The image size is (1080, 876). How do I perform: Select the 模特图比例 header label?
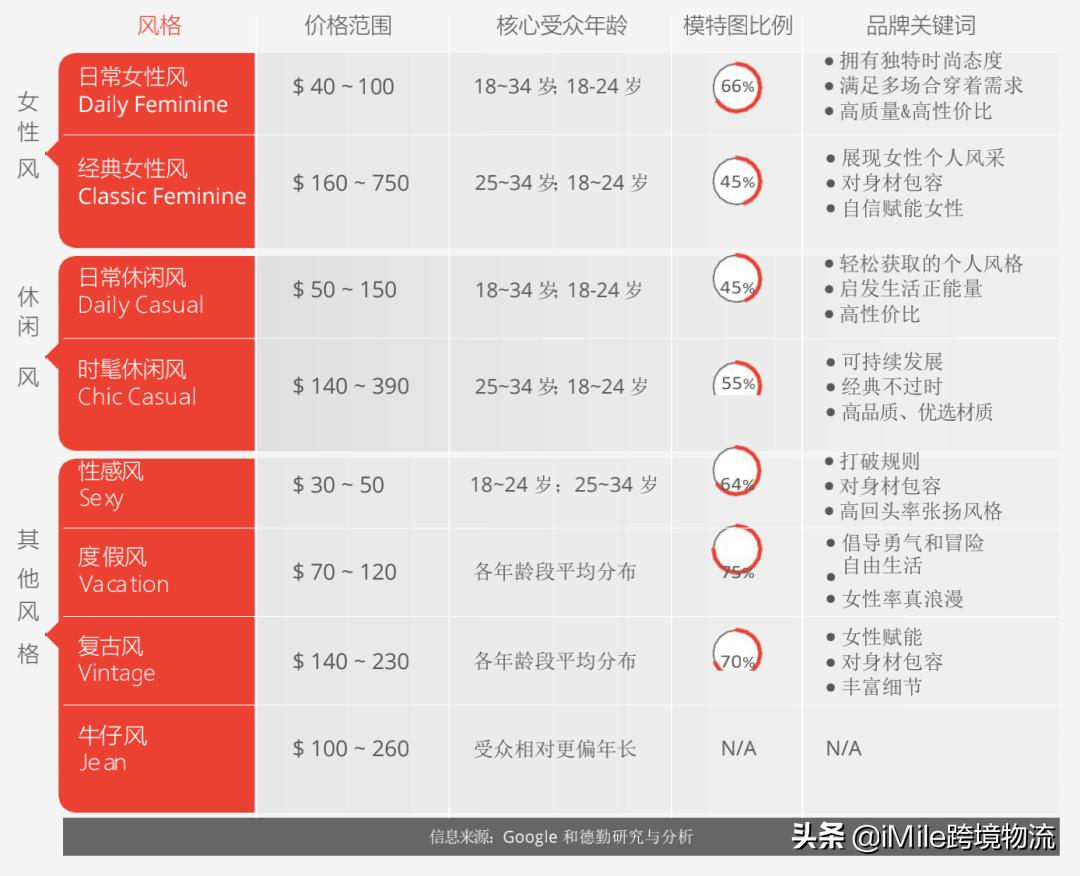click(737, 26)
